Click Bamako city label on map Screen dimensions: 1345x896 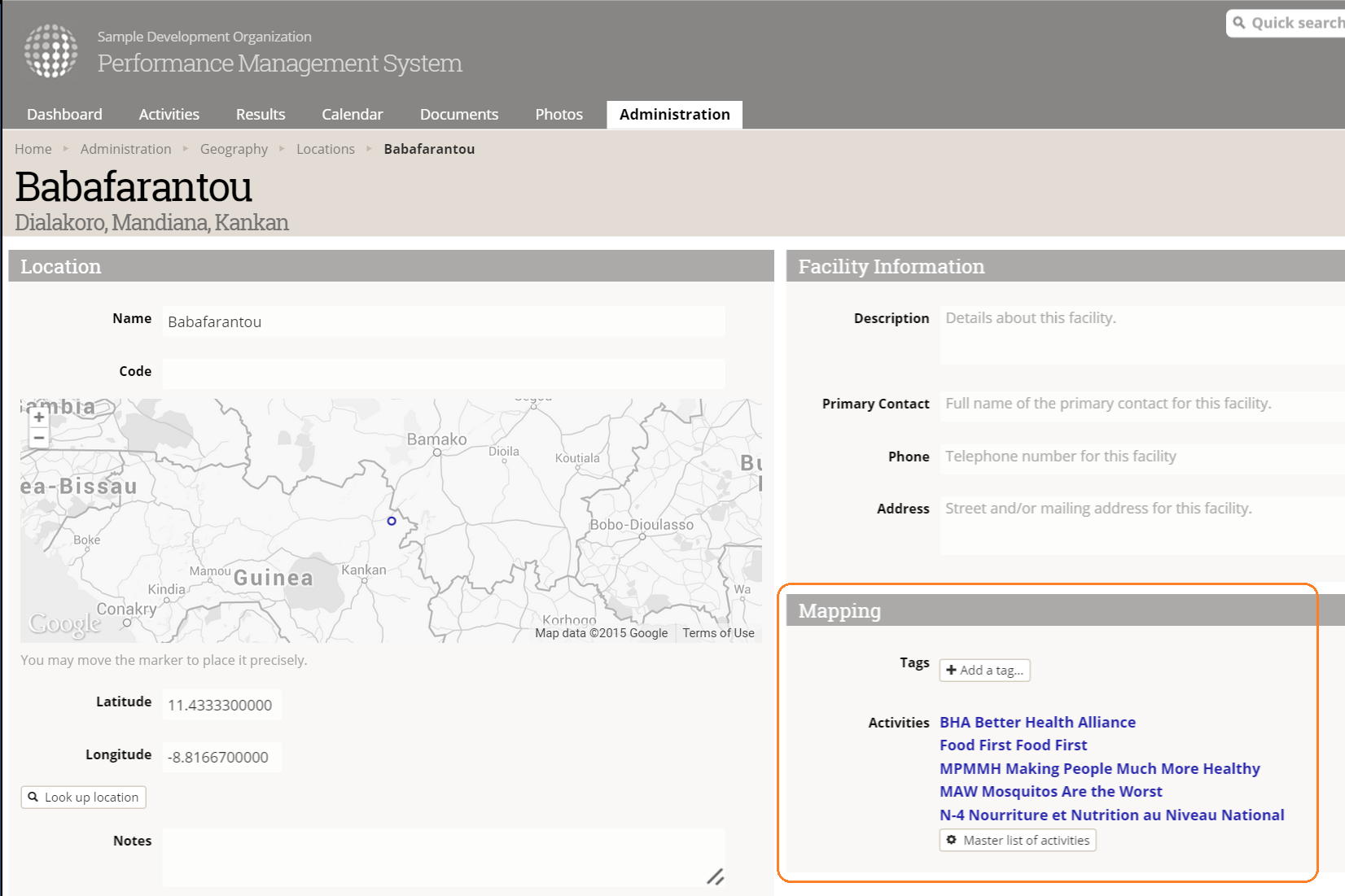coord(436,439)
